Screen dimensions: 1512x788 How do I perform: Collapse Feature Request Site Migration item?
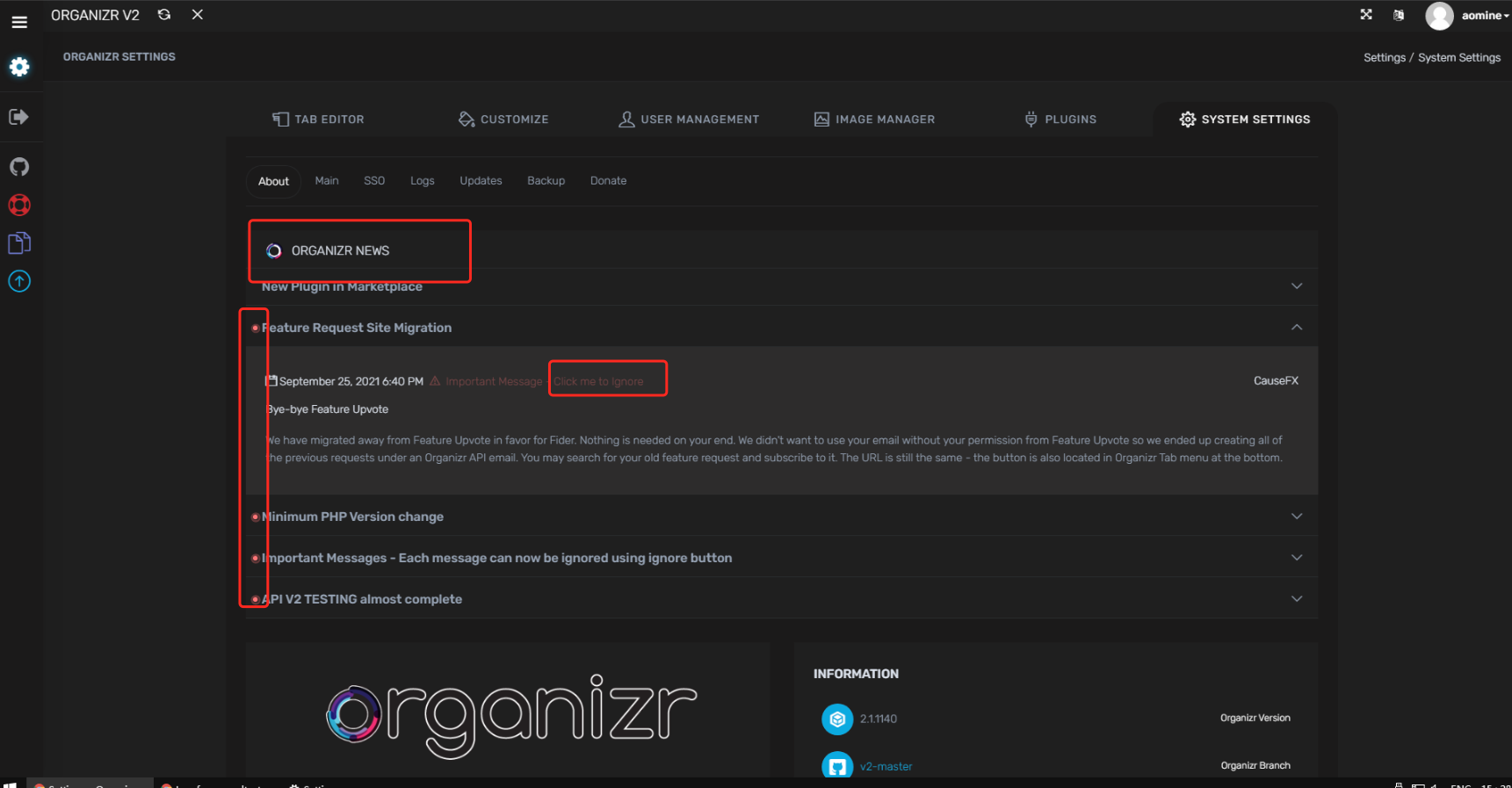(782, 327)
